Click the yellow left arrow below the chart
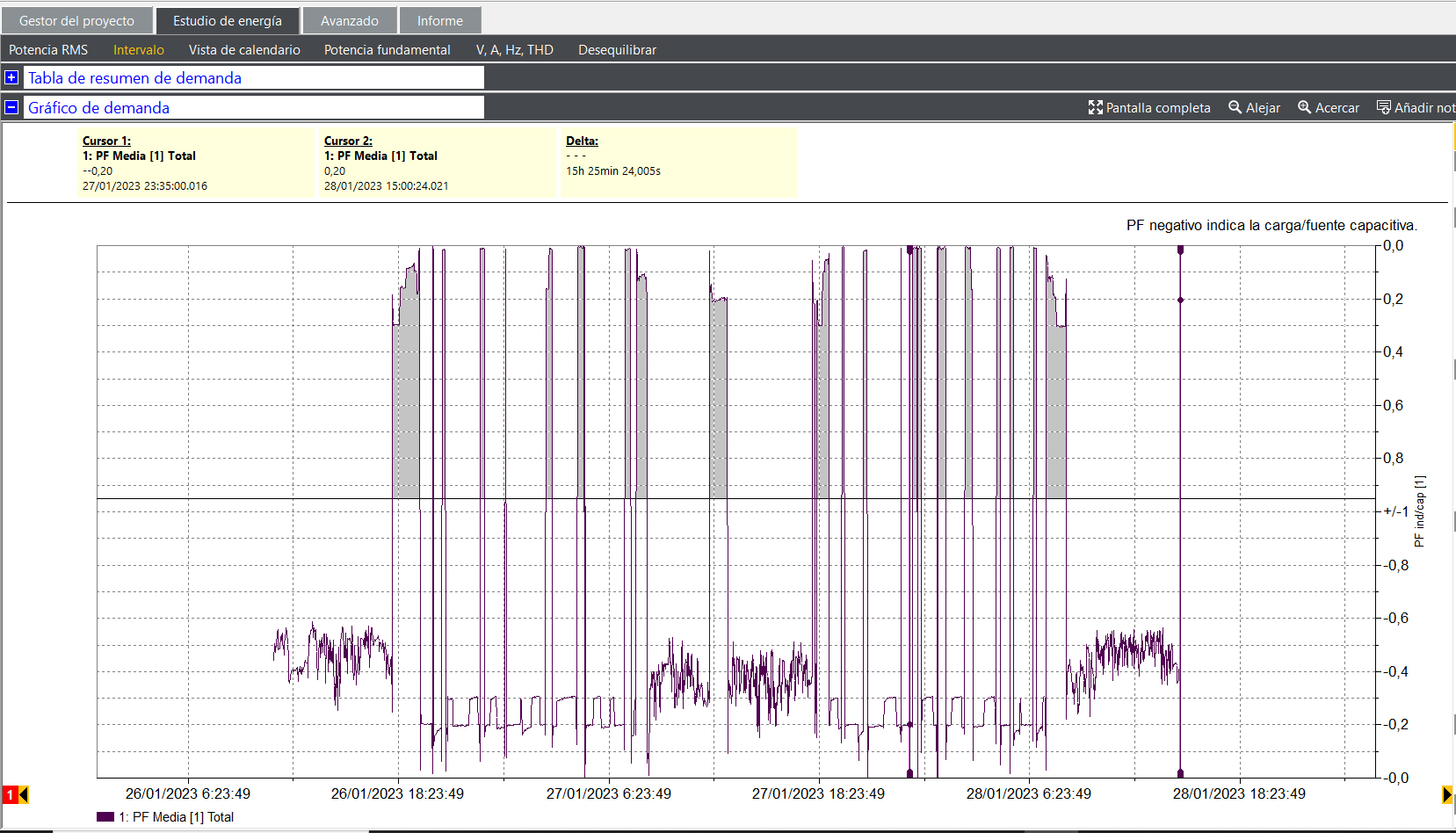The height and width of the screenshot is (833, 1456). [x=24, y=794]
